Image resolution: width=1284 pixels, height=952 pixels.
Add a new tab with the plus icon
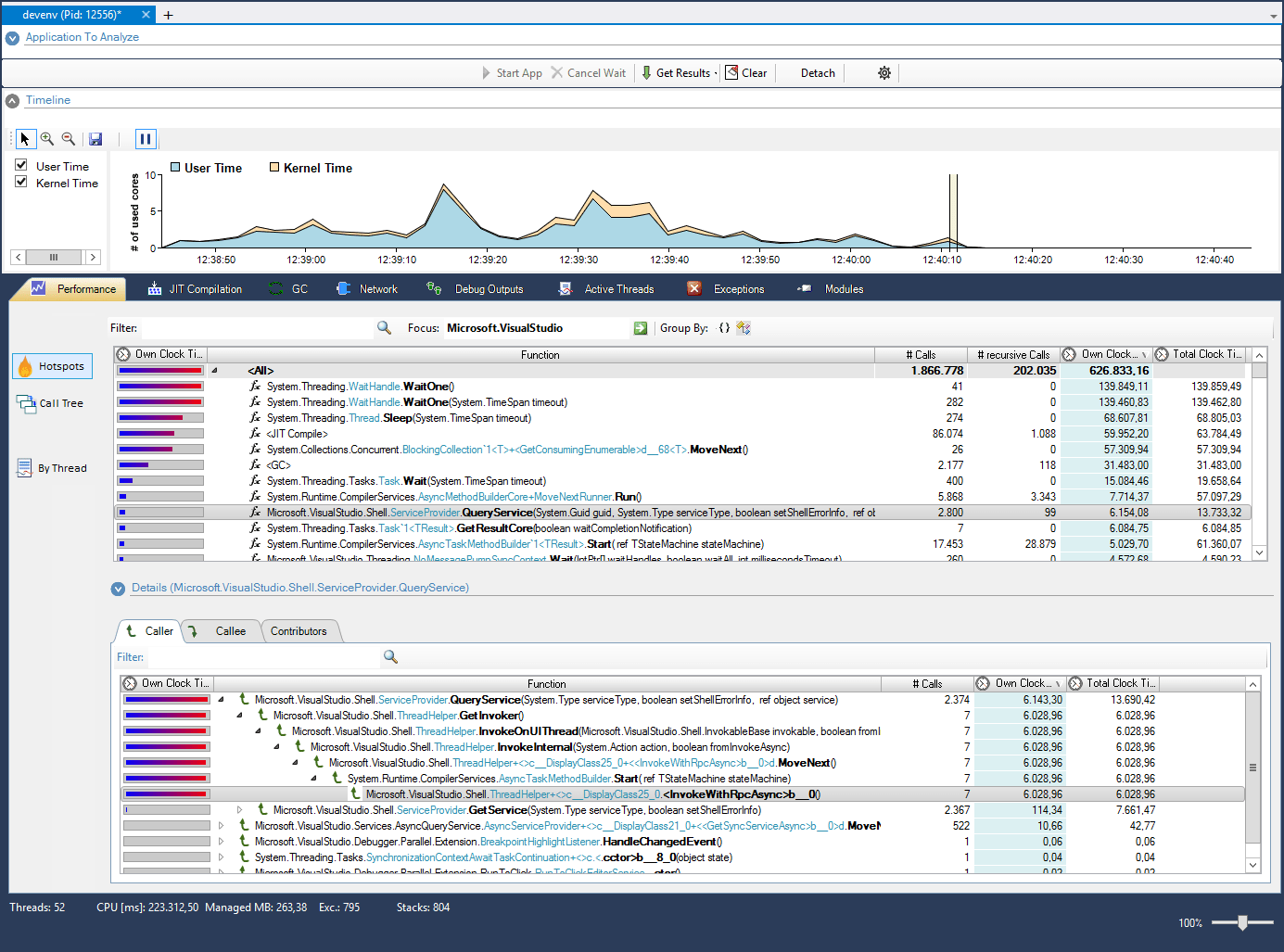tap(168, 15)
